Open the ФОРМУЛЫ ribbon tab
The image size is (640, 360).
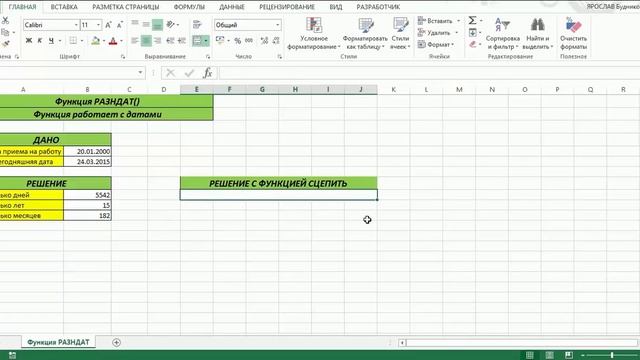pyautogui.click(x=189, y=7)
